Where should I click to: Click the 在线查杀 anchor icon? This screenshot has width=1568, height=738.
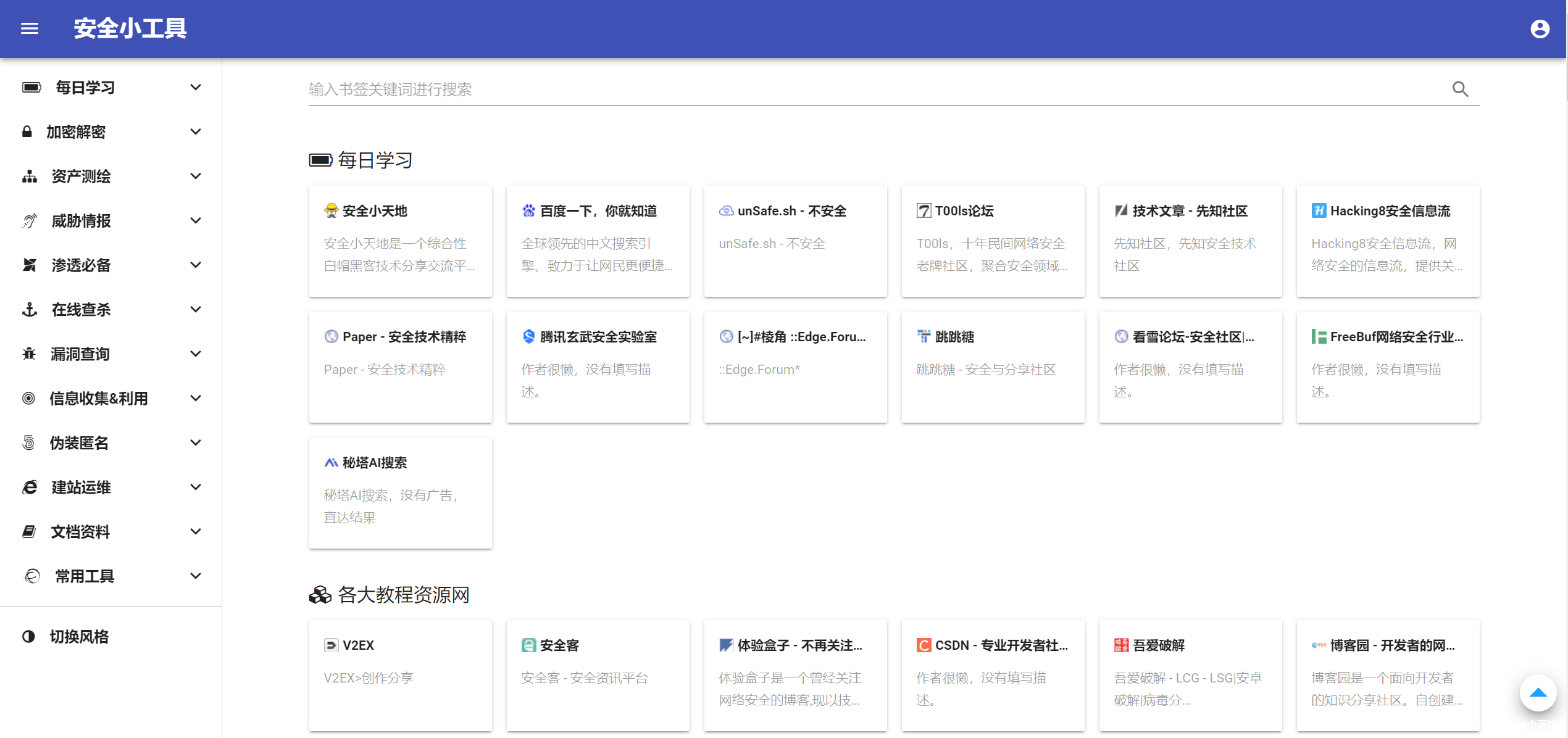tap(28, 310)
